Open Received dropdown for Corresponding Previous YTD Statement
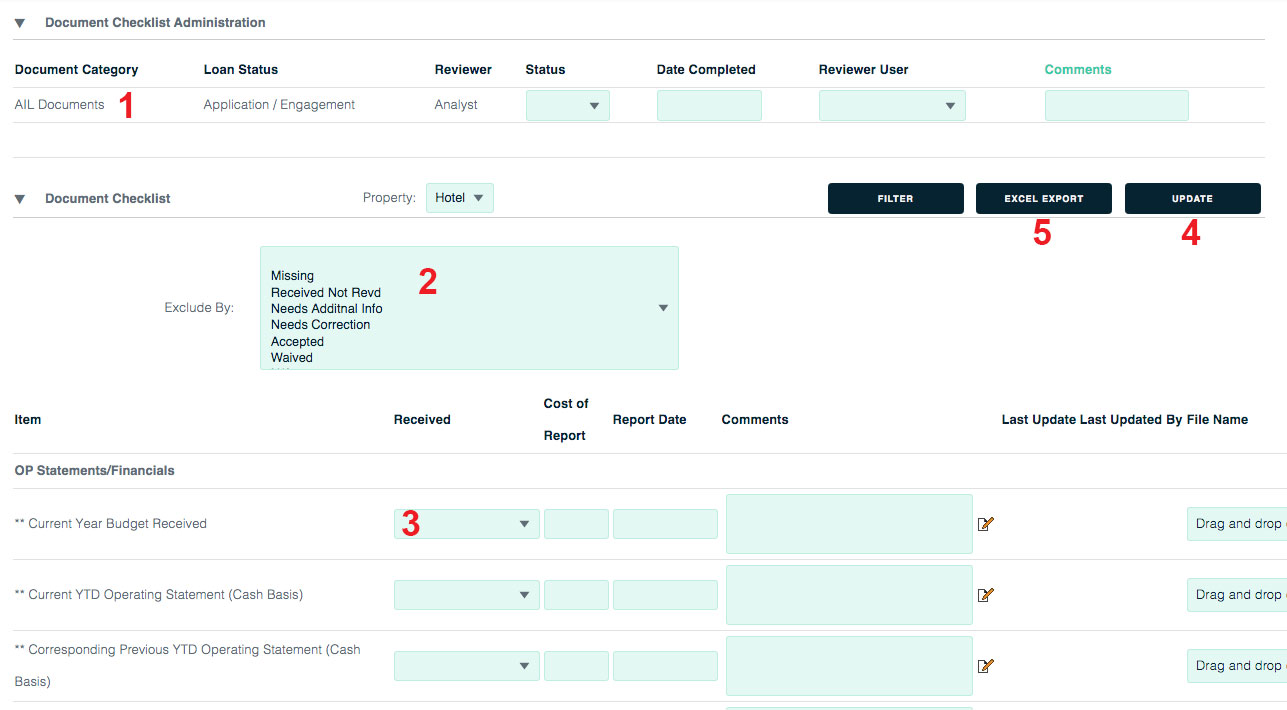The width and height of the screenshot is (1287, 710). (467, 666)
